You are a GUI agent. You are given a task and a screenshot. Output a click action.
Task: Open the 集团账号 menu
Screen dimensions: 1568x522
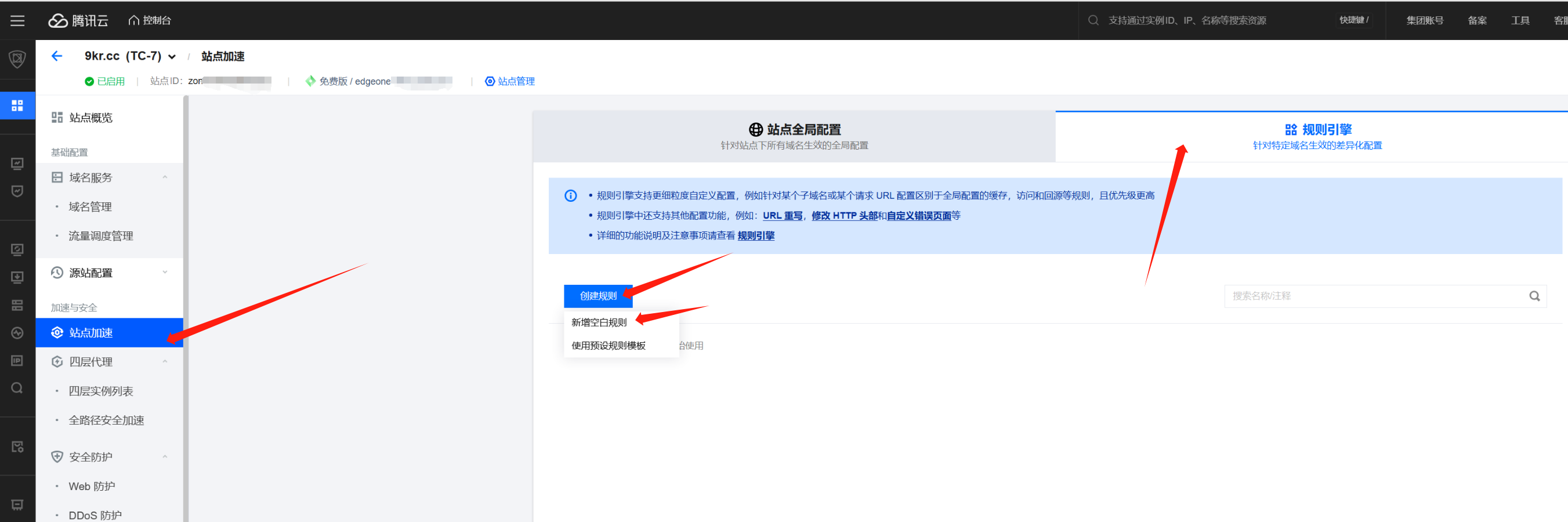pyautogui.click(x=1424, y=21)
